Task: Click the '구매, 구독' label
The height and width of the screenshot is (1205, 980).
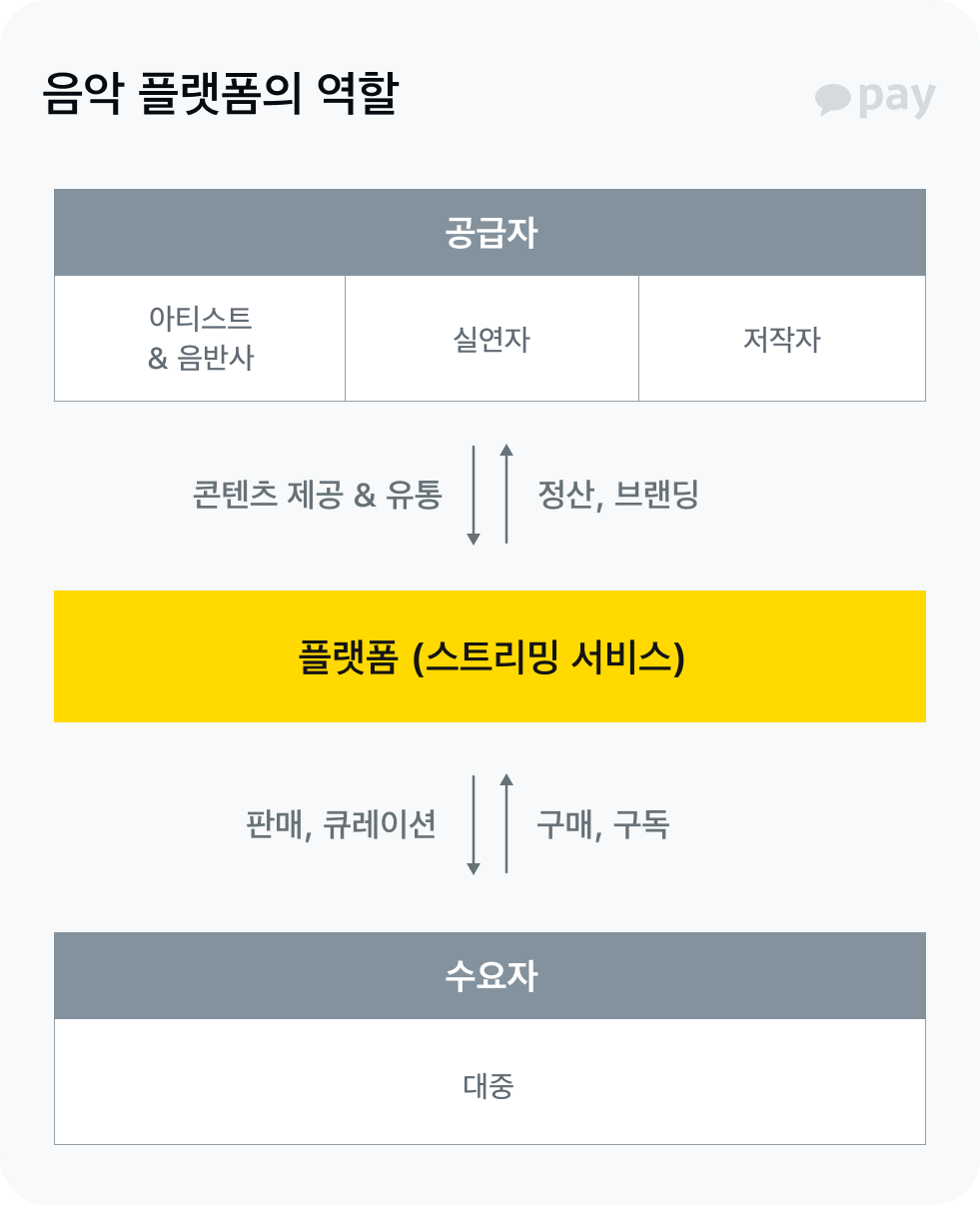Action: coord(602,825)
